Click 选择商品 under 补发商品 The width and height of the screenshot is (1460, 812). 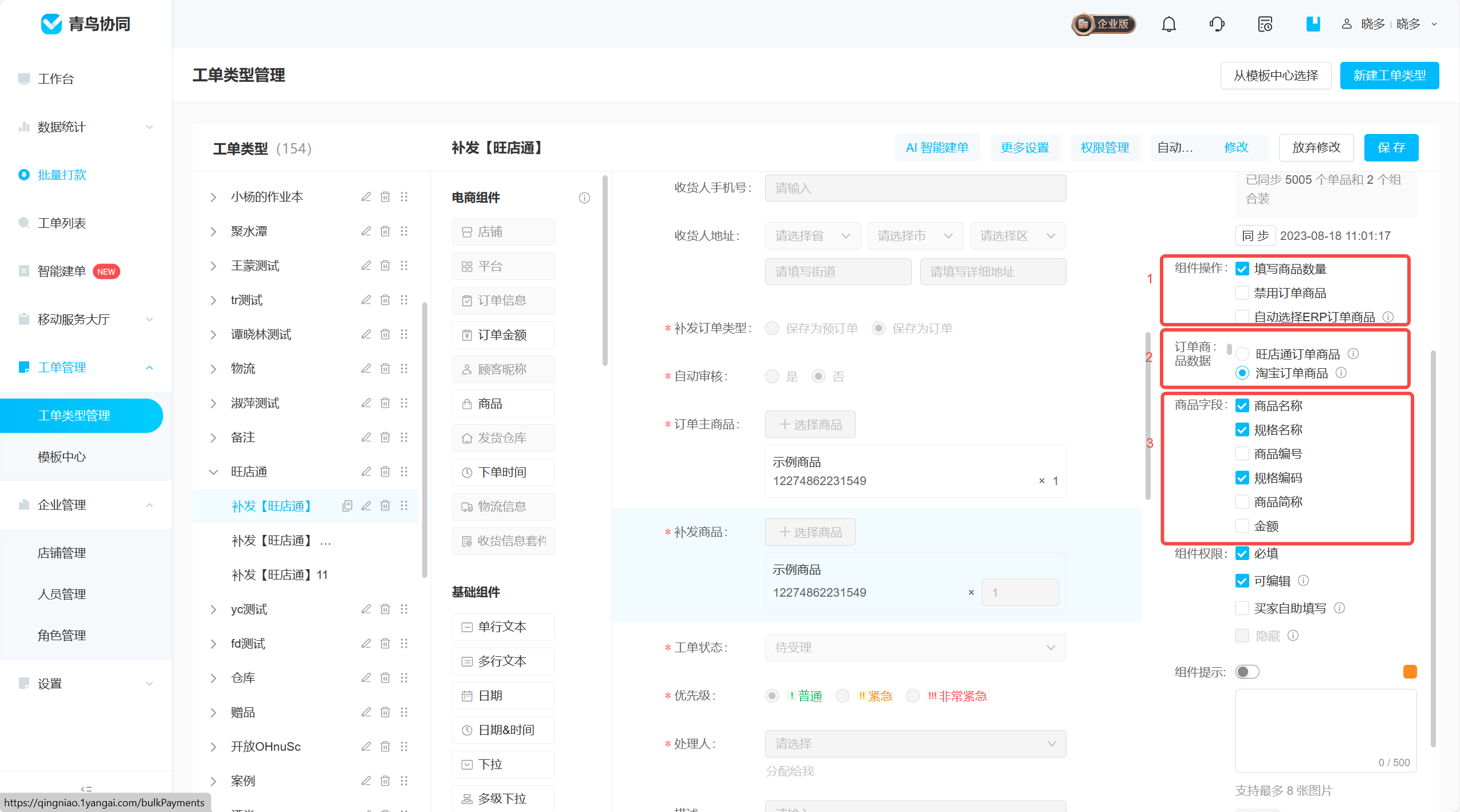810,533
